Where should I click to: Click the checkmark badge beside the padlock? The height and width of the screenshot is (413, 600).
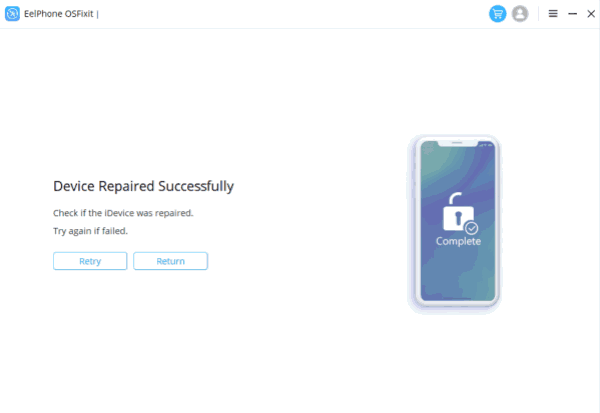pyautogui.click(x=471, y=228)
